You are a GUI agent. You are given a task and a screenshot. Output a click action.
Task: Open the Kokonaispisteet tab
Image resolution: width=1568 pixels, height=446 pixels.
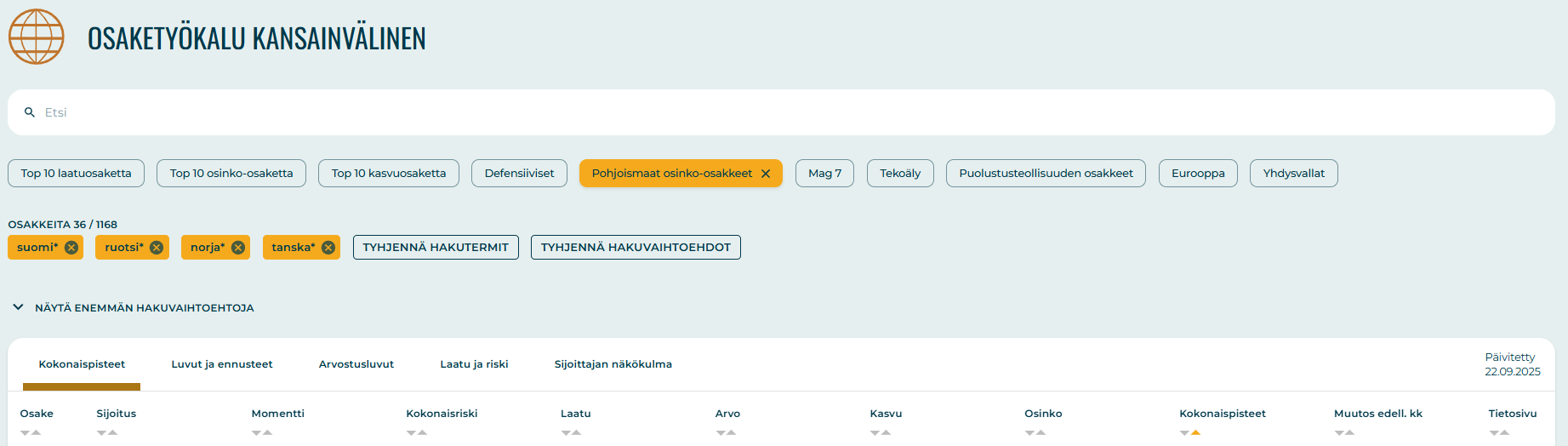pyautogui.click(x=82, y=364)
